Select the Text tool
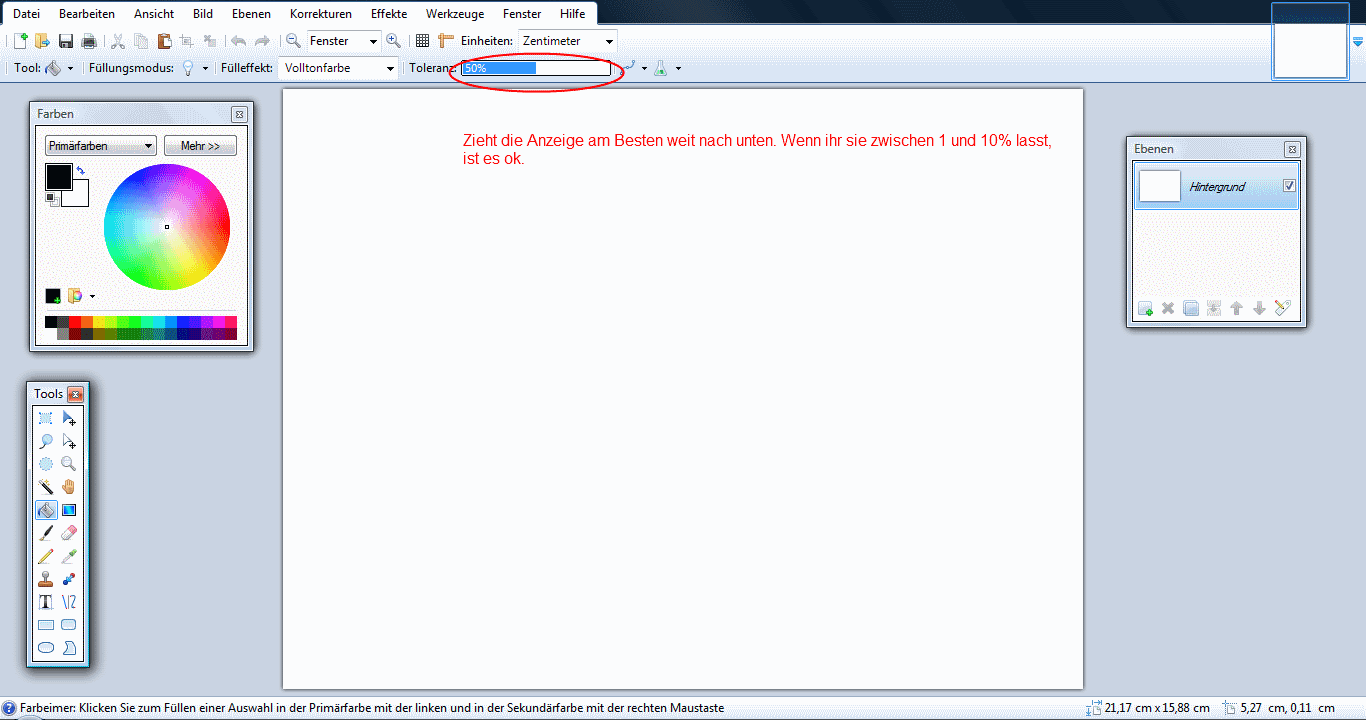Image resolution: width=1366 pixels, height=720 pixels. [46, 602]
